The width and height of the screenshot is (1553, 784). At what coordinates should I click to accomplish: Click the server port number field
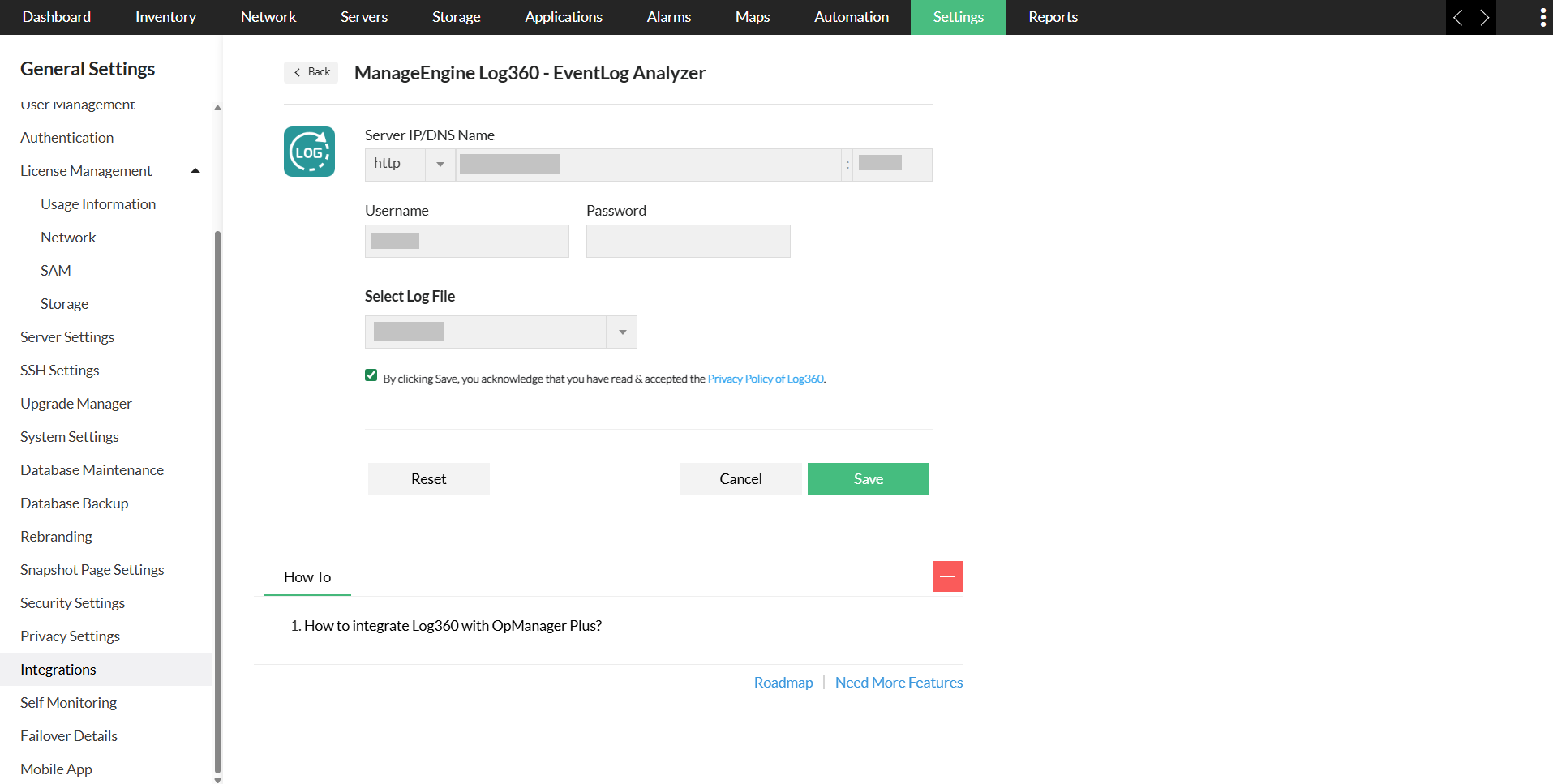(x=892, y=165)
